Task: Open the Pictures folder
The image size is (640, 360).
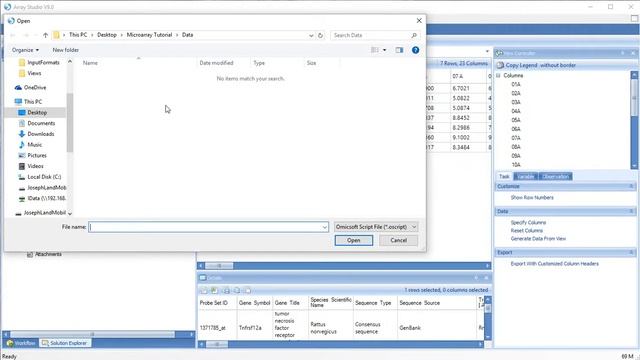Action: [x=33, y=155]
